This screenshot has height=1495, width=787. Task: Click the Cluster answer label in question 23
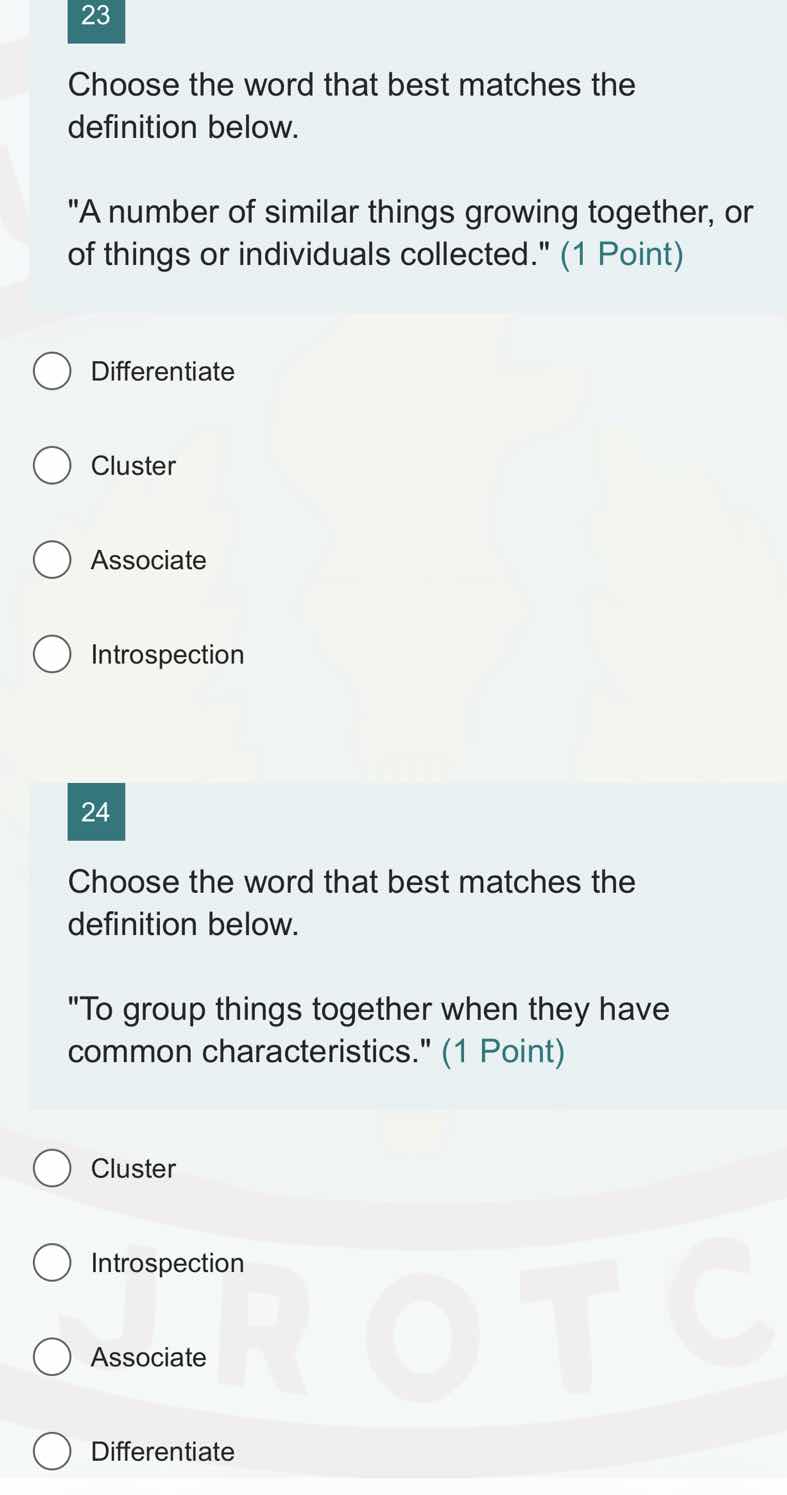coord(133,465)
